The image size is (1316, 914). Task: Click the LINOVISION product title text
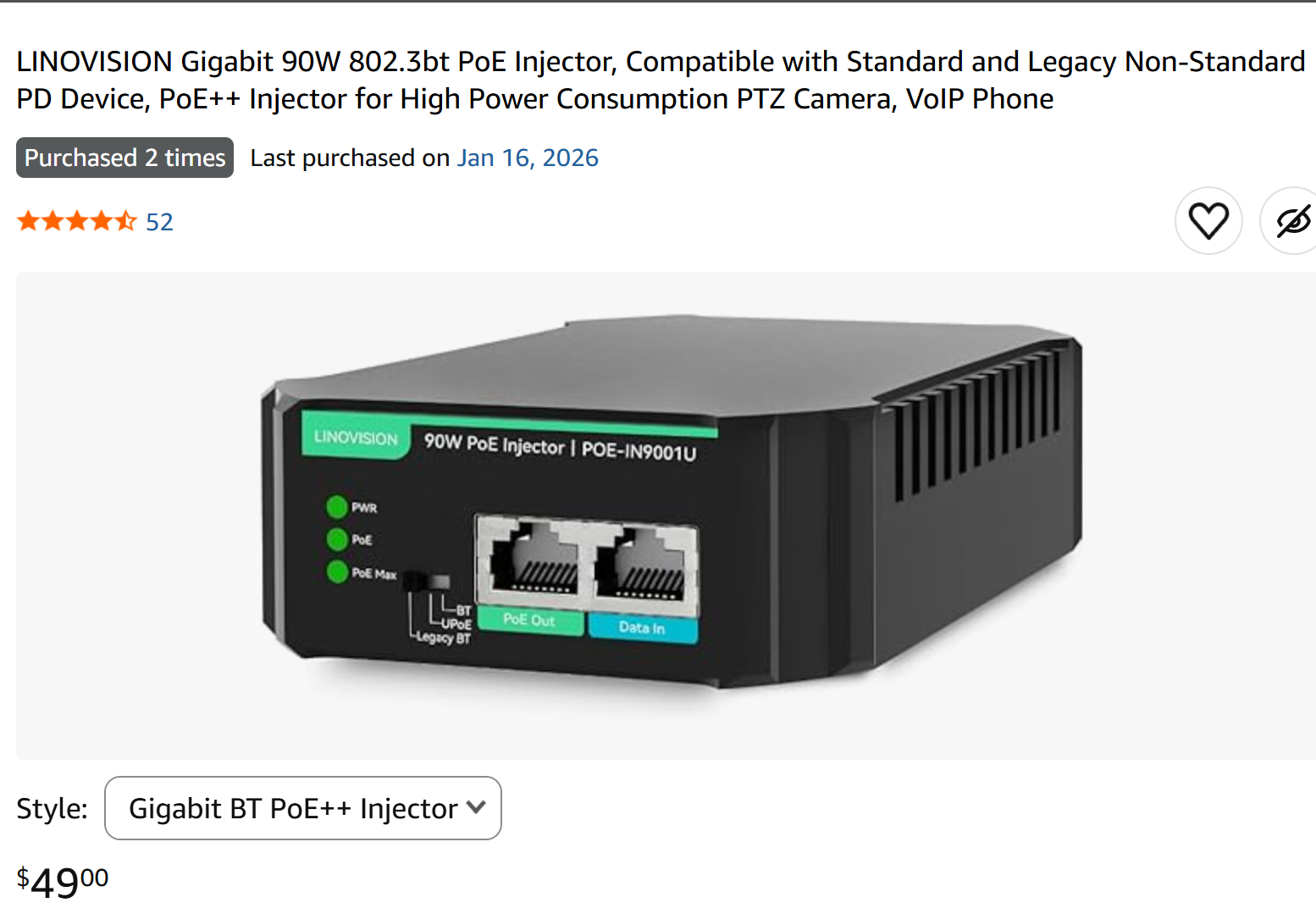[661, 80]
